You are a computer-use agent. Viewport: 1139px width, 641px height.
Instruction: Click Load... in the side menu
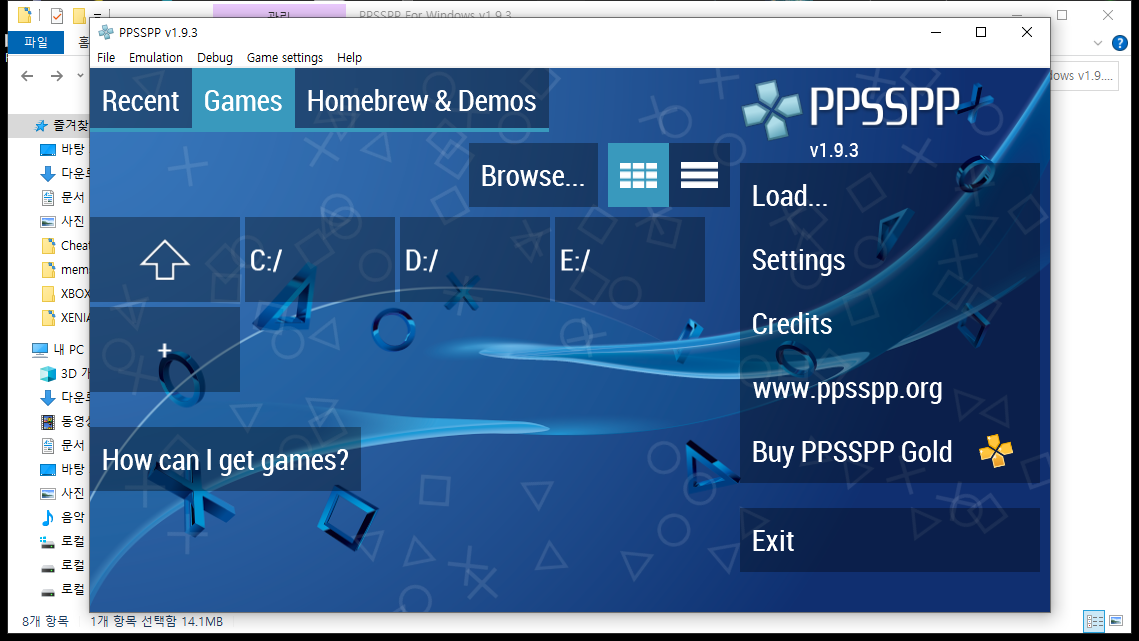(x=890, y=195)
